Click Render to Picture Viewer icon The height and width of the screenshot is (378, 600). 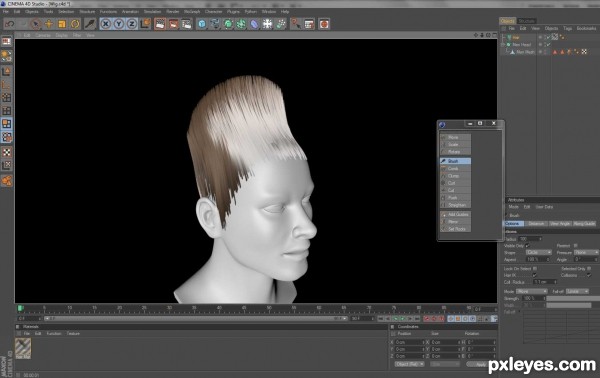click(x=173, y=24)
